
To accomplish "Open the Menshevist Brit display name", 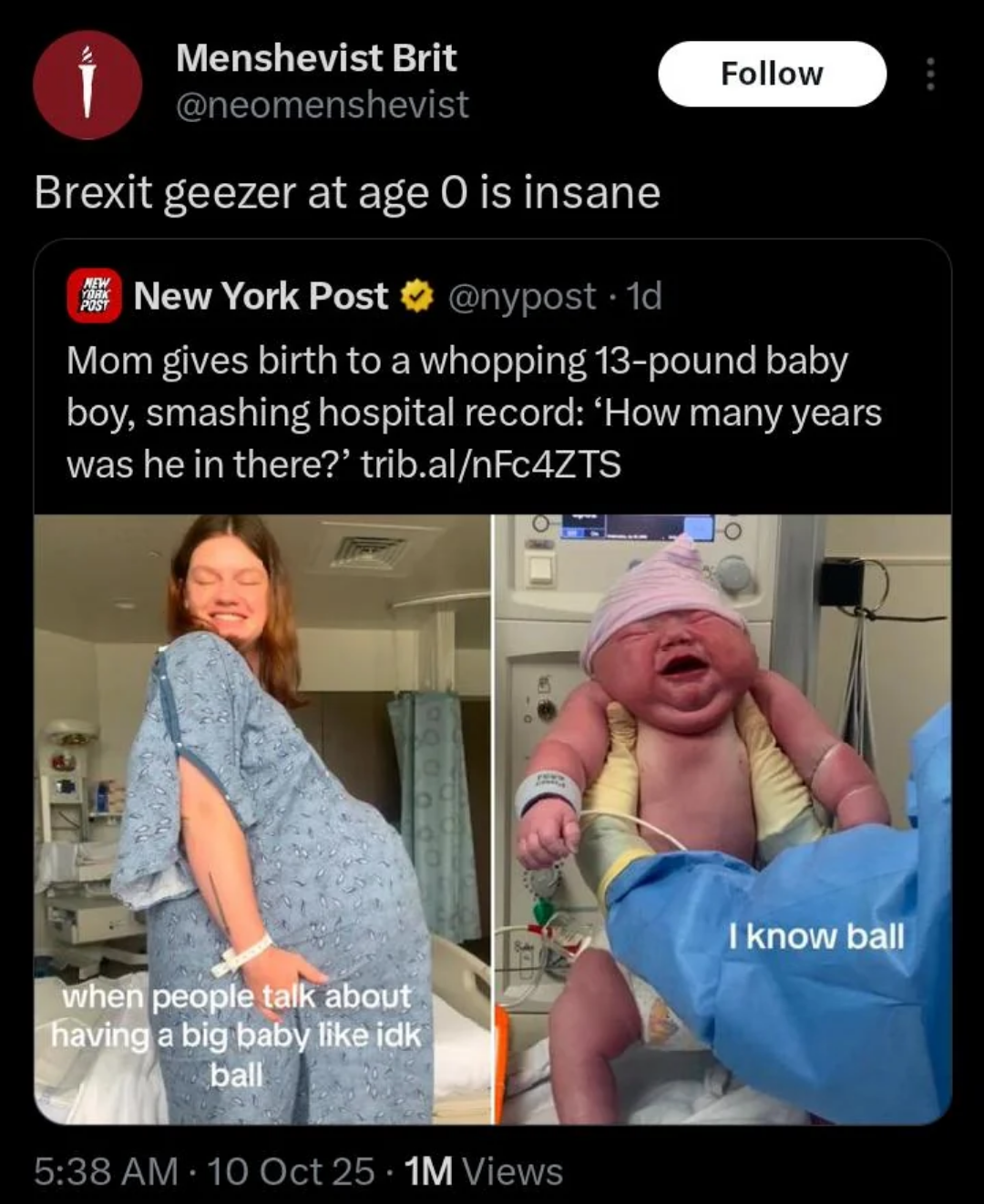I will (316, 58).
